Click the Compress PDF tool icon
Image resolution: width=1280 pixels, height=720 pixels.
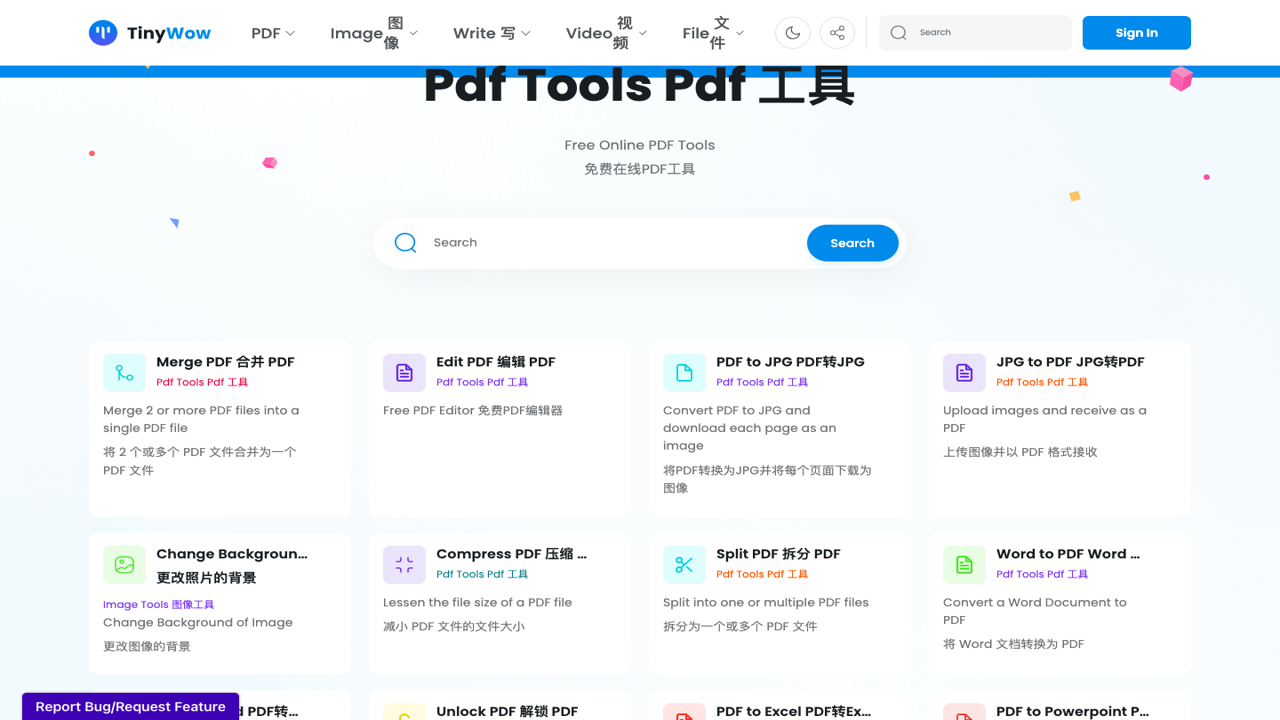(404, 565)
